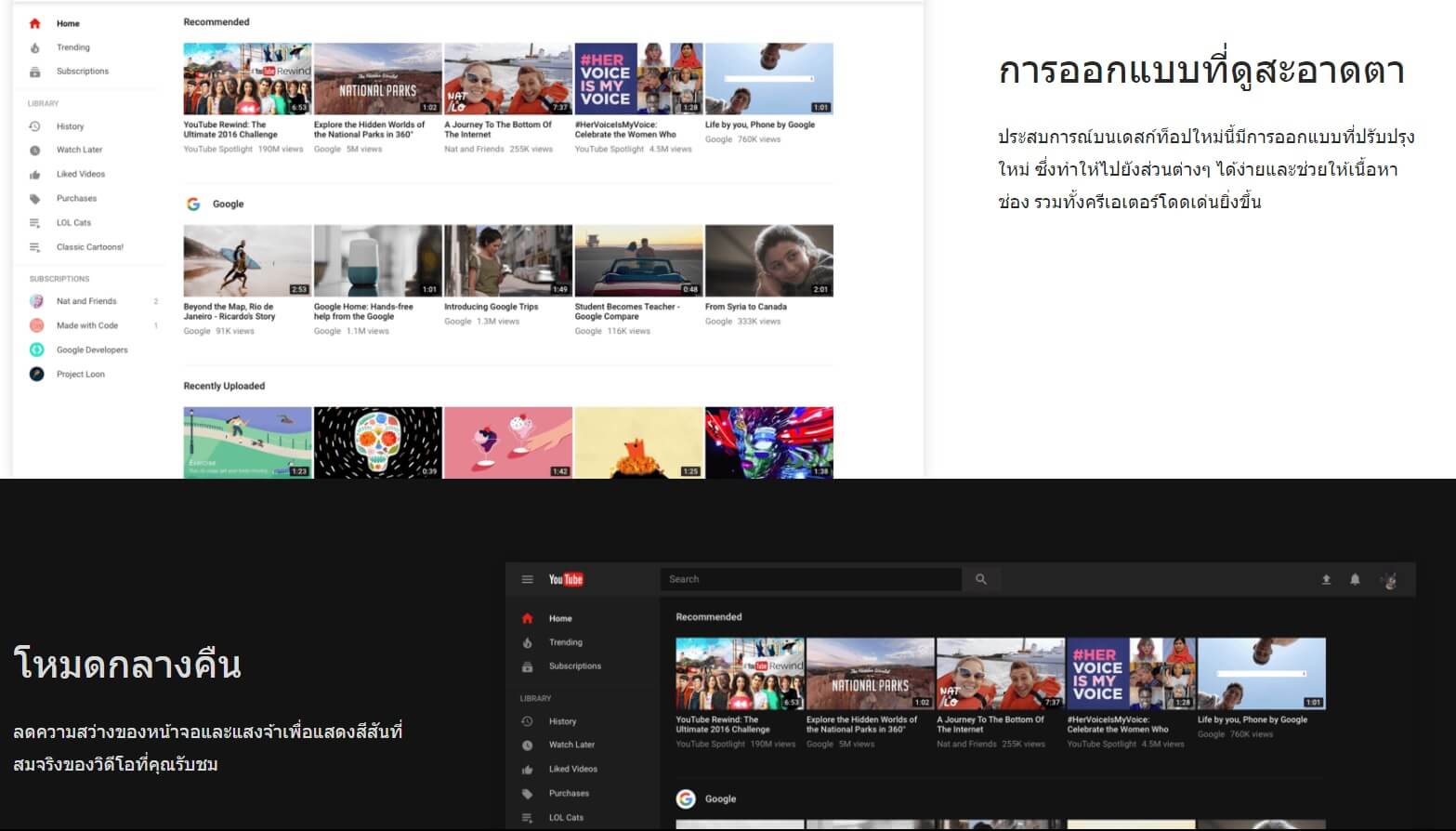Open the notification bell in dark mode header

[1355, 578]
